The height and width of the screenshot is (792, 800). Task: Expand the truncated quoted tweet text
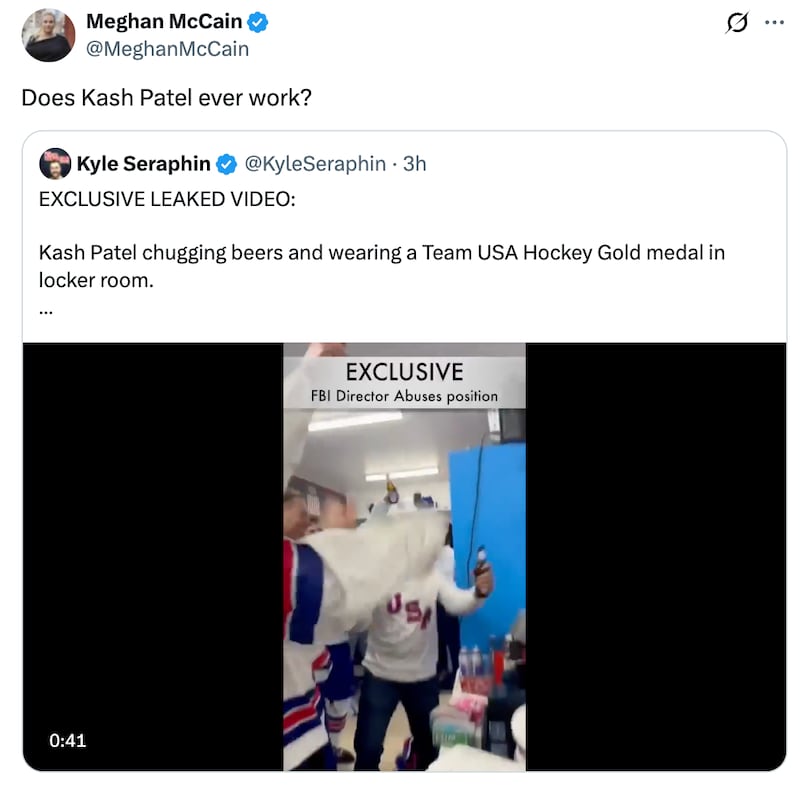pyautogui.click(x=45, y=309)
